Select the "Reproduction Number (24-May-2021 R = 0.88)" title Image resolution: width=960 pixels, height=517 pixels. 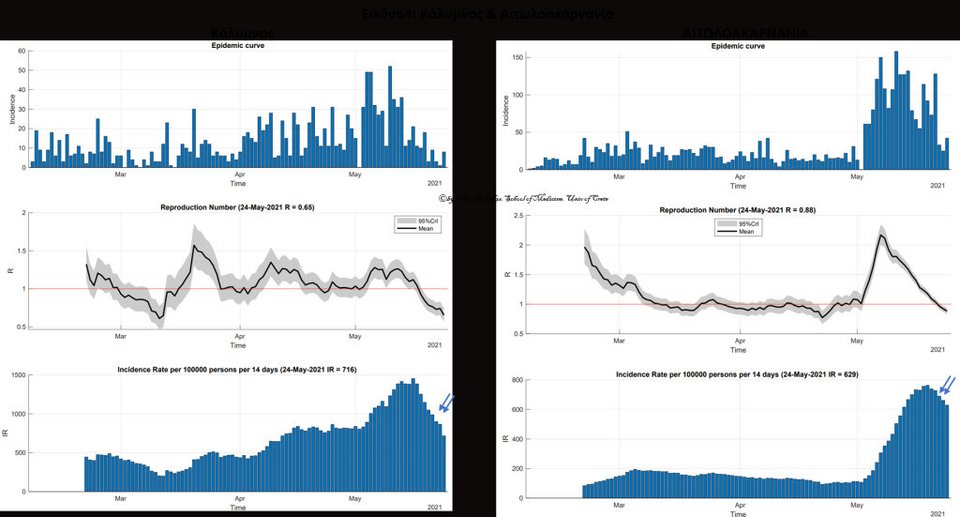[x=737, y=210]
